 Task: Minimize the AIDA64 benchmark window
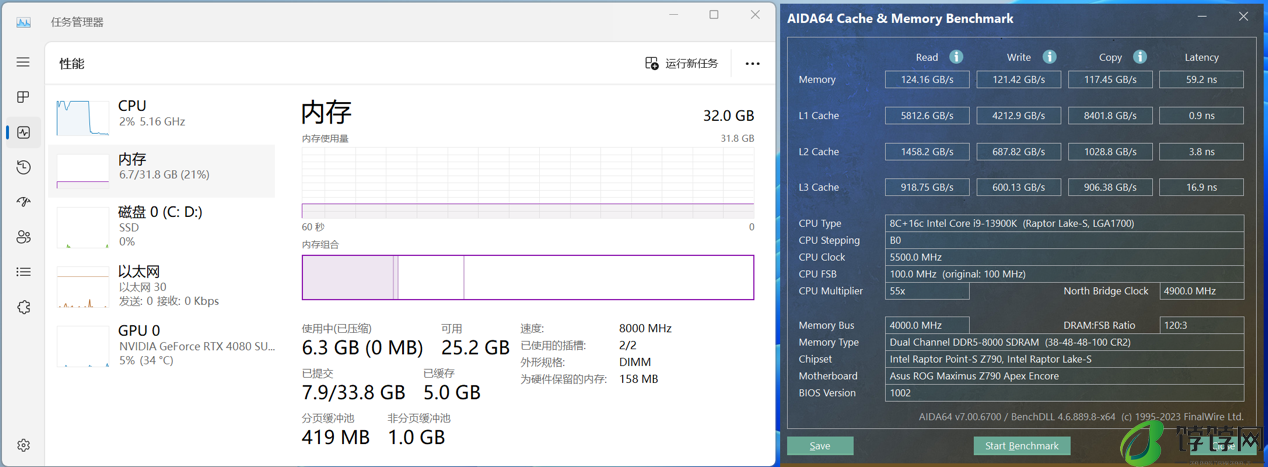[x=1203, y=17]
